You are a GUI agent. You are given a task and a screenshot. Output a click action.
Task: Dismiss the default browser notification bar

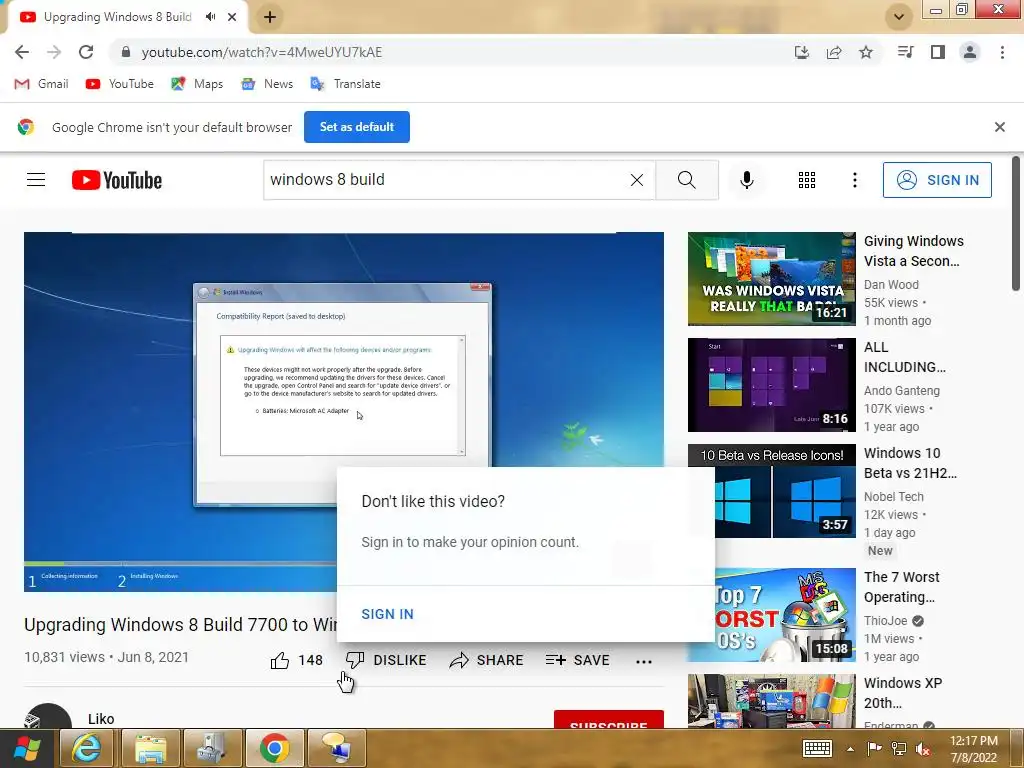pos(1000,127)
